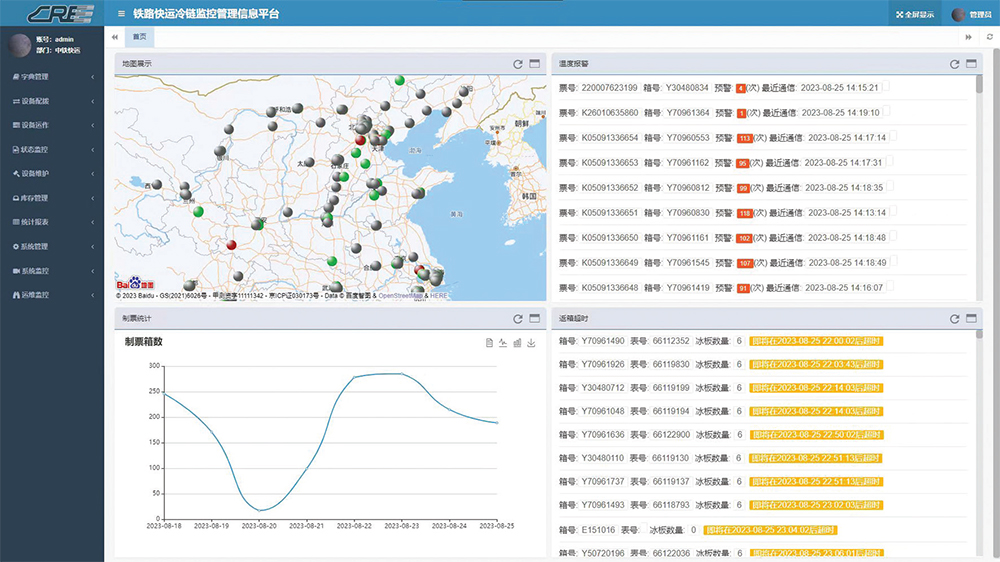Maximize the 返箱超时 panel window icon
Screen dimensions: 1000x562
tap(970, 318)
